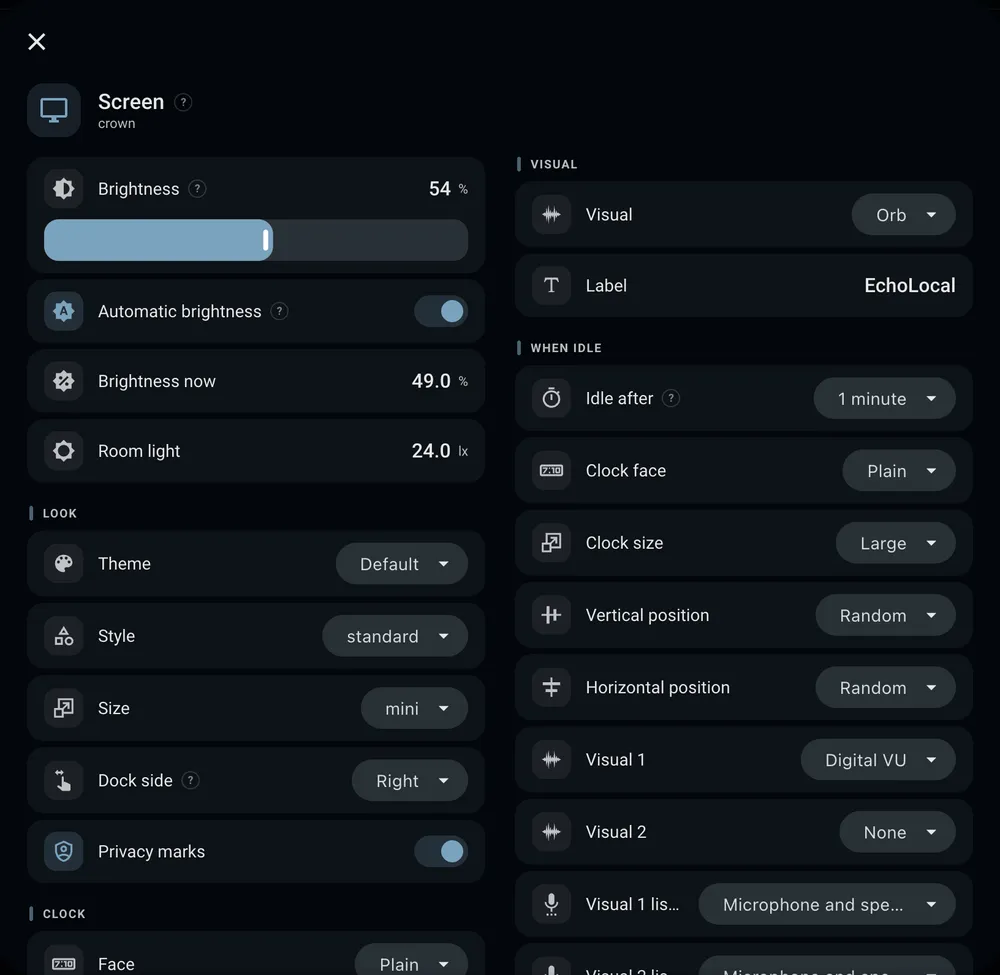This screenshot has height=975, width=1000.
Task: Click the Room light sun icon
Action: coord(64,451)
